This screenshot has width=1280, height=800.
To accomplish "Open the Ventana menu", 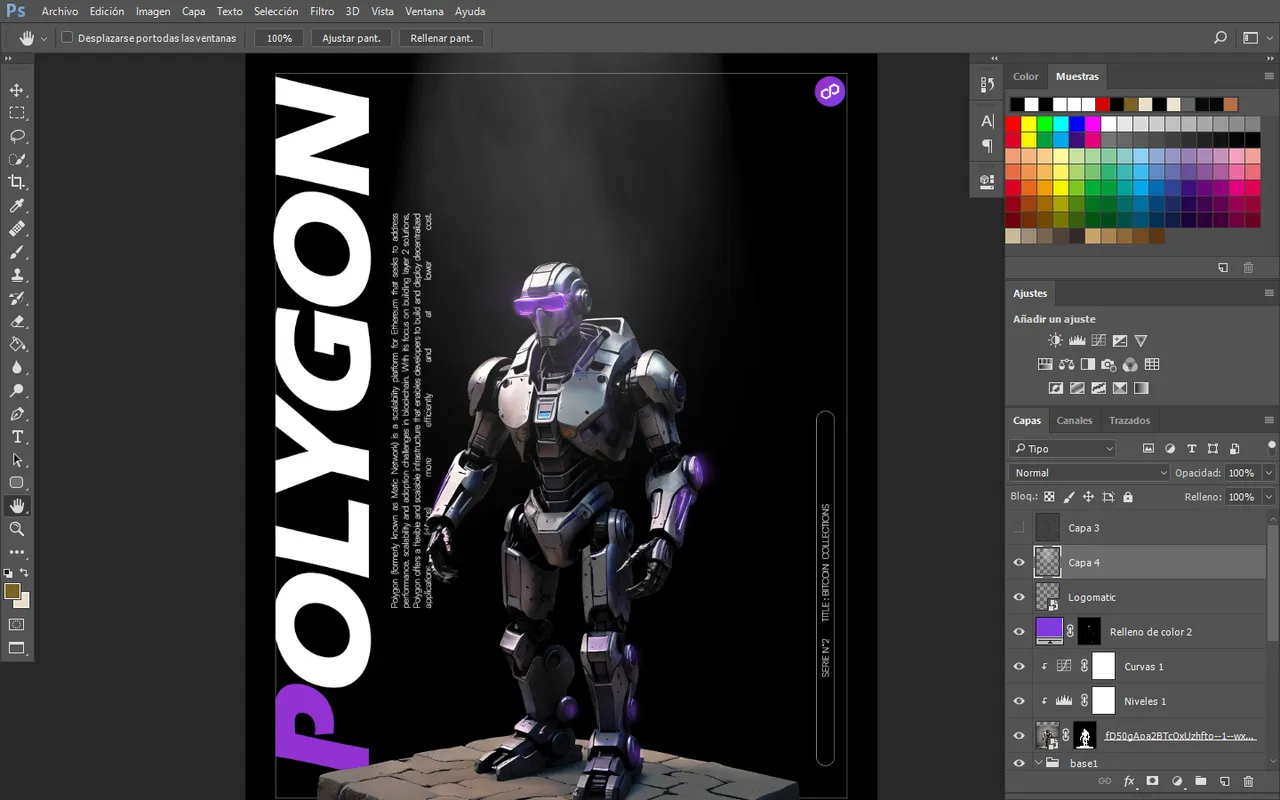I will point(424,11).
